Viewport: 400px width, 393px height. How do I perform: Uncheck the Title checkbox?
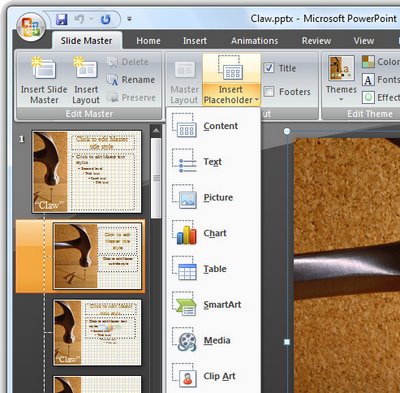click(269, 68)
